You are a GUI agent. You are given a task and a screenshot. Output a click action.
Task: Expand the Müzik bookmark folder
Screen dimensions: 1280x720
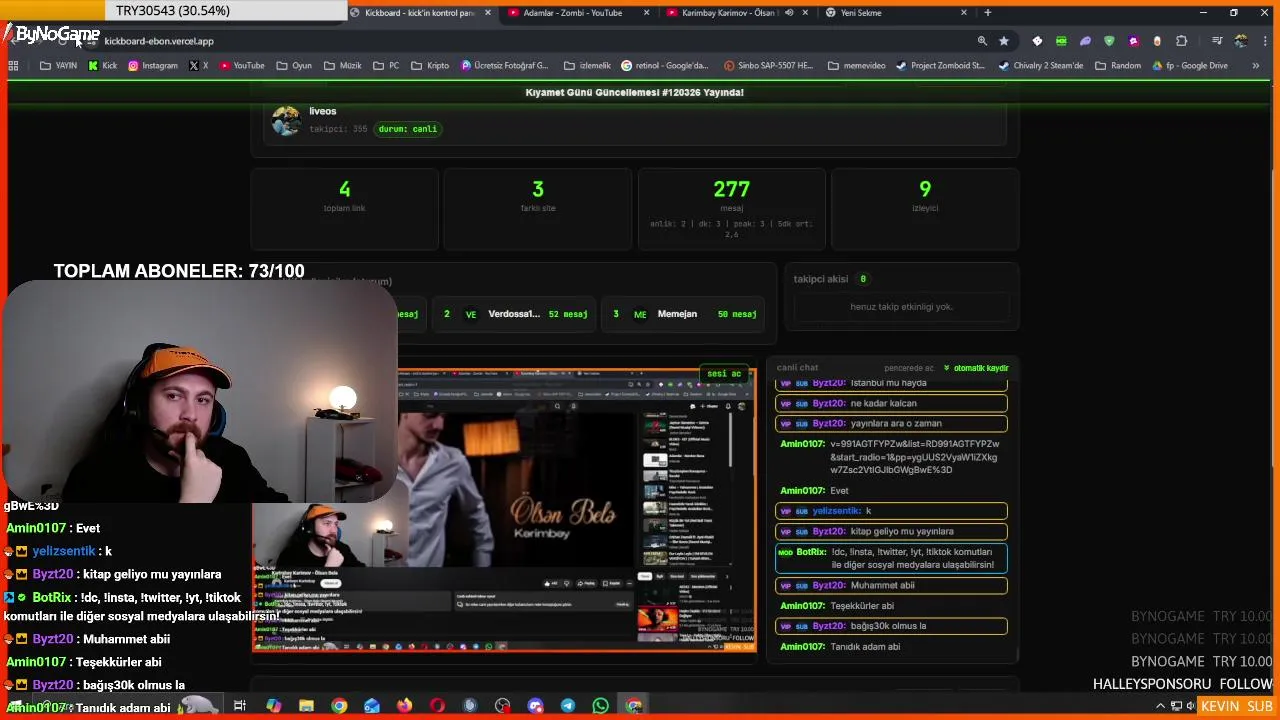coord(343,66)
